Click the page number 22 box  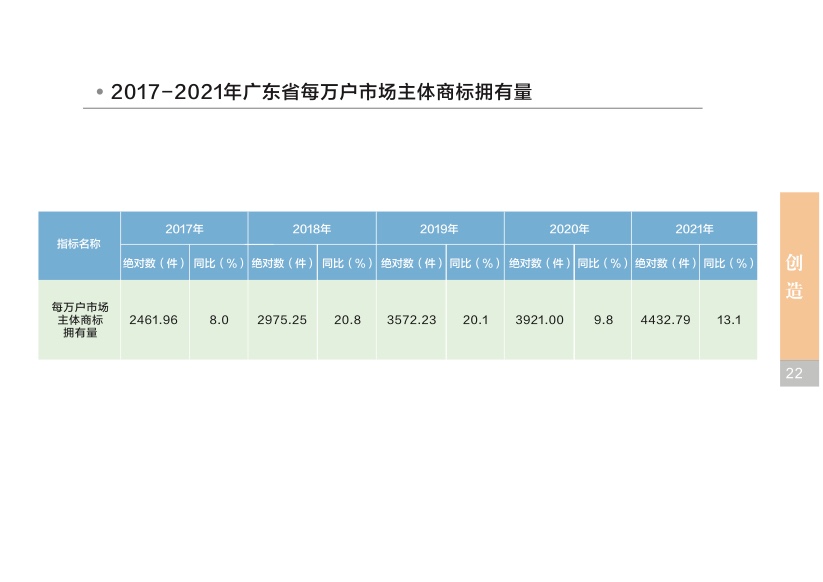(x=795, y=373)
